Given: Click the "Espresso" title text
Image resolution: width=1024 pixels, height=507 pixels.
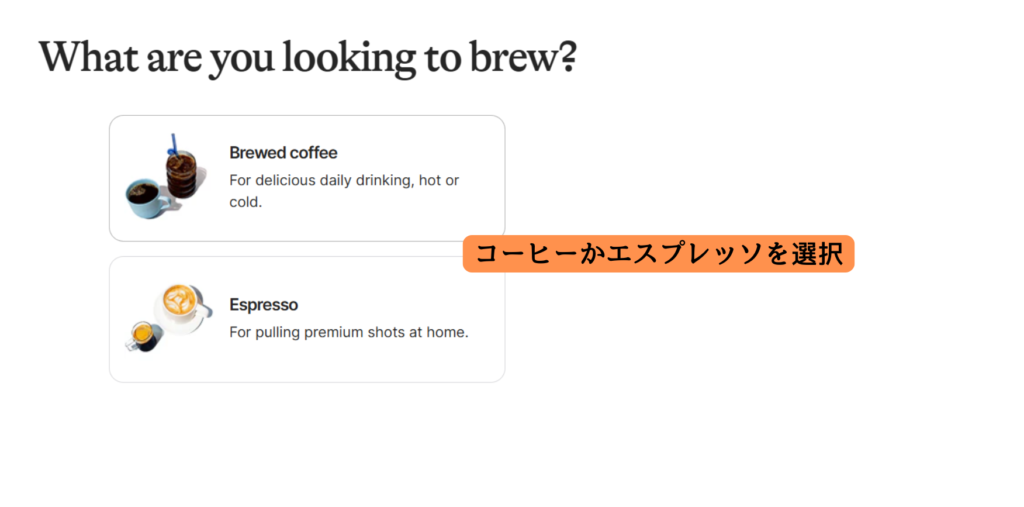Looking at the screenshot, I should (264, 305).
